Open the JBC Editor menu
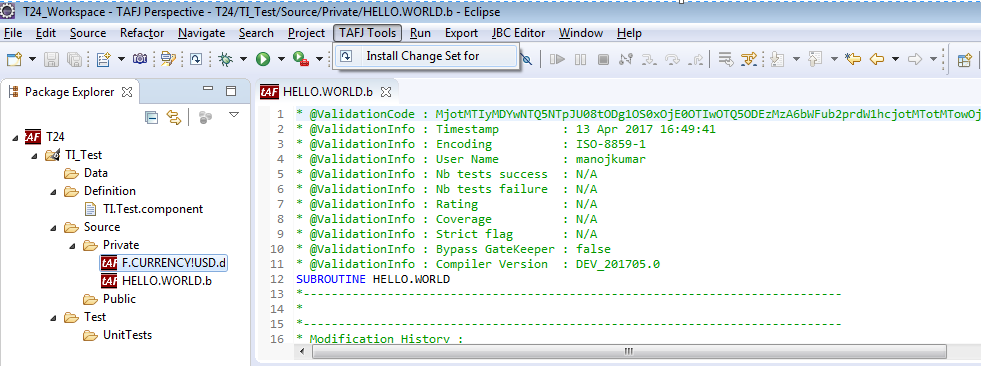 [518, 33]
